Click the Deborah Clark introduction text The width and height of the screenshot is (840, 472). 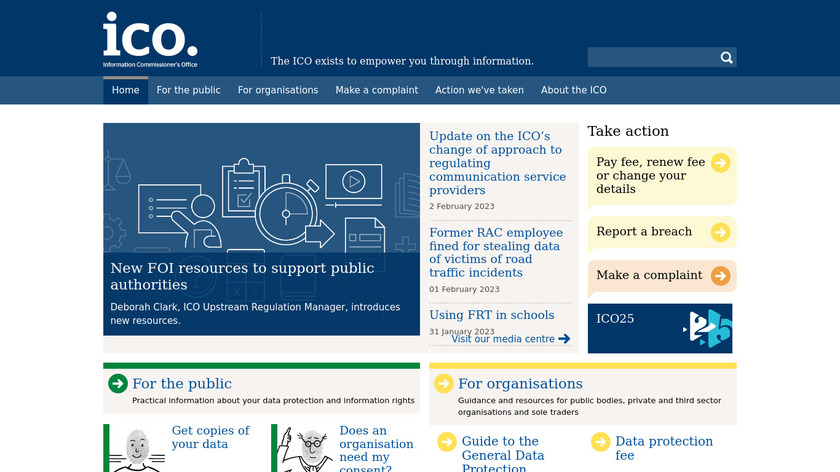coord(255,313)
